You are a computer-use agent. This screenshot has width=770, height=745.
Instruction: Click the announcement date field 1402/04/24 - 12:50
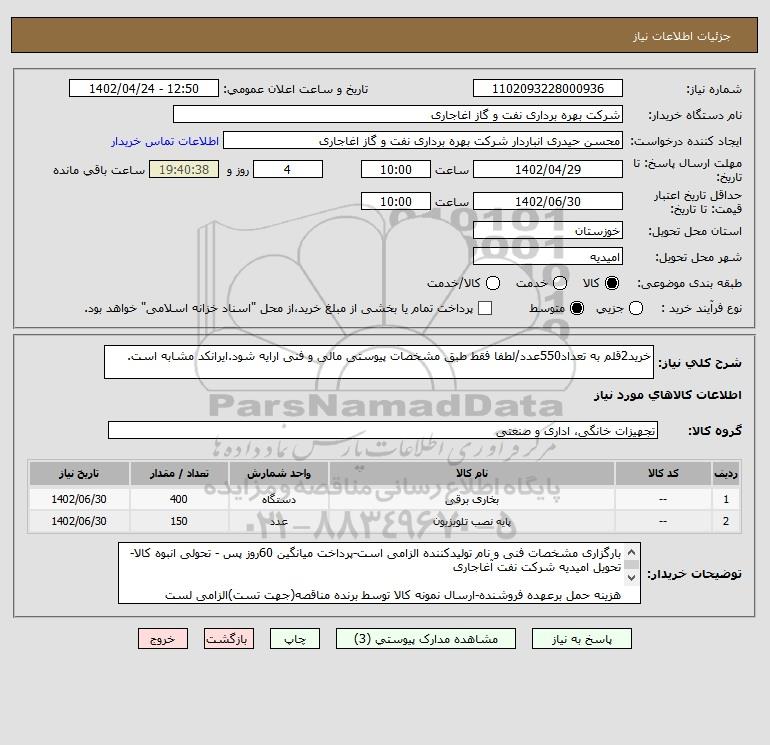pyautogui.click(x=144, y=89)
